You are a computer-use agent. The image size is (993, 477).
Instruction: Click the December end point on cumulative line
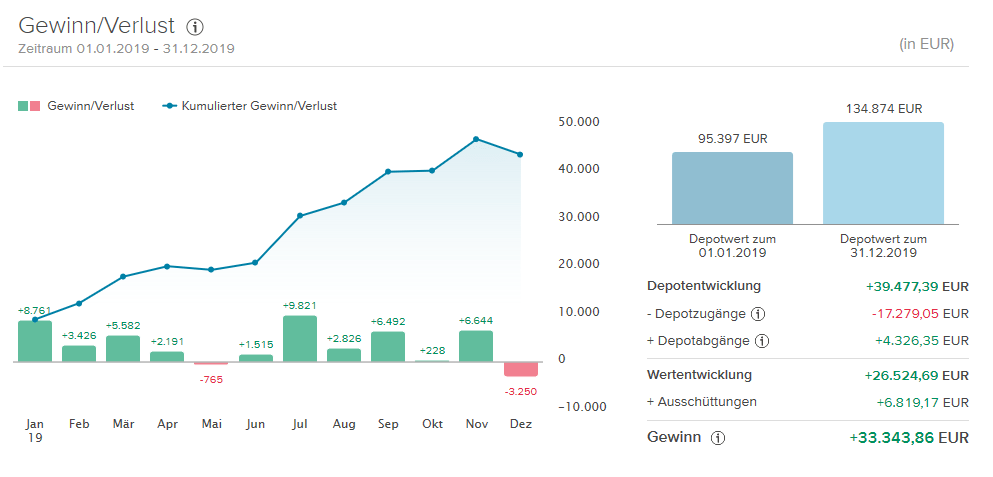click(520, 154)
